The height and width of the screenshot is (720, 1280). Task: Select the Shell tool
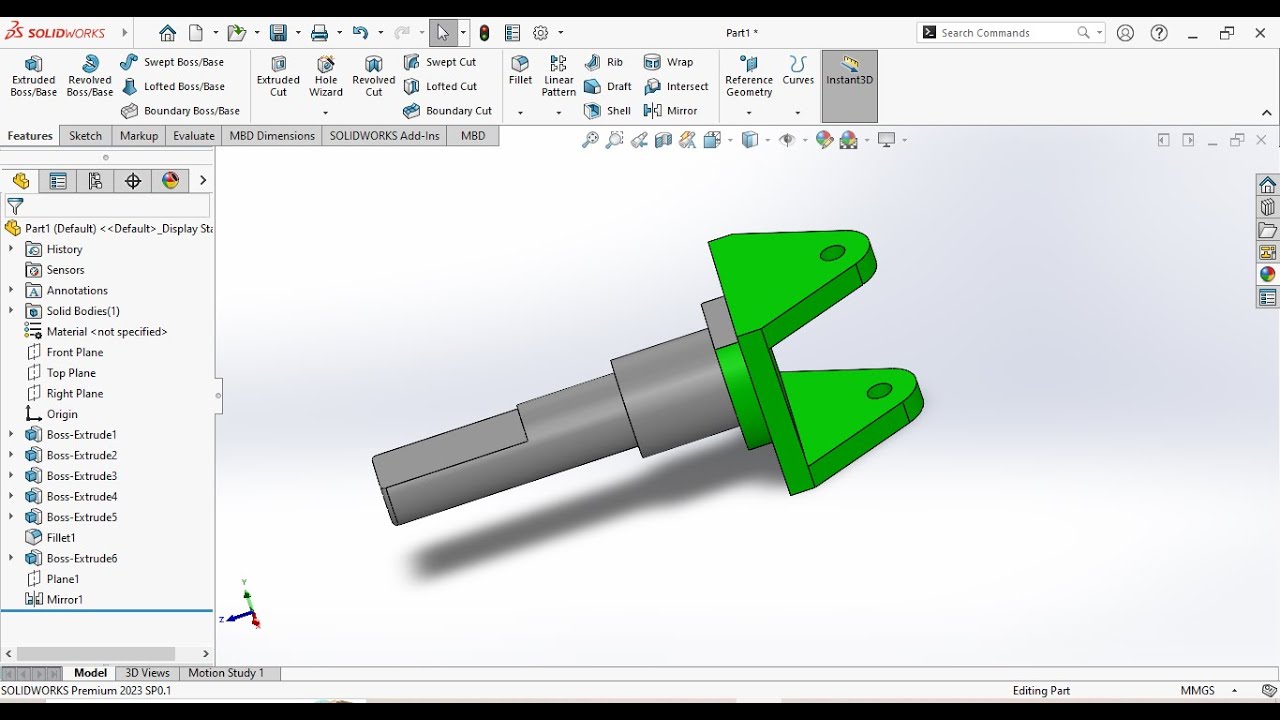608,111
